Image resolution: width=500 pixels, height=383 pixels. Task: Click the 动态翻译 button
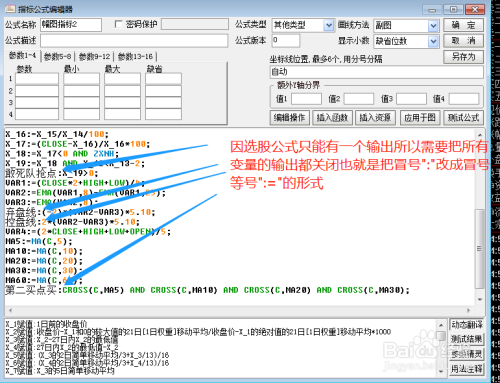466,325
